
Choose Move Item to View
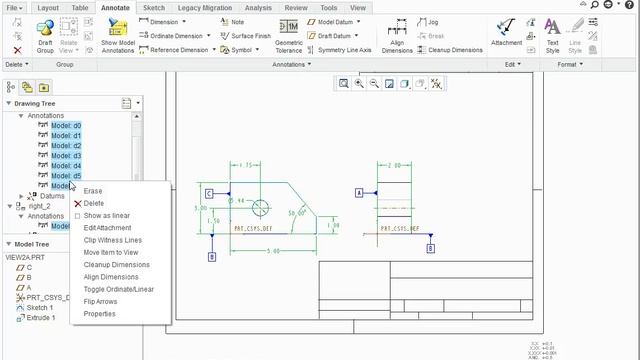pyautogui.click(x=111, y=252)
